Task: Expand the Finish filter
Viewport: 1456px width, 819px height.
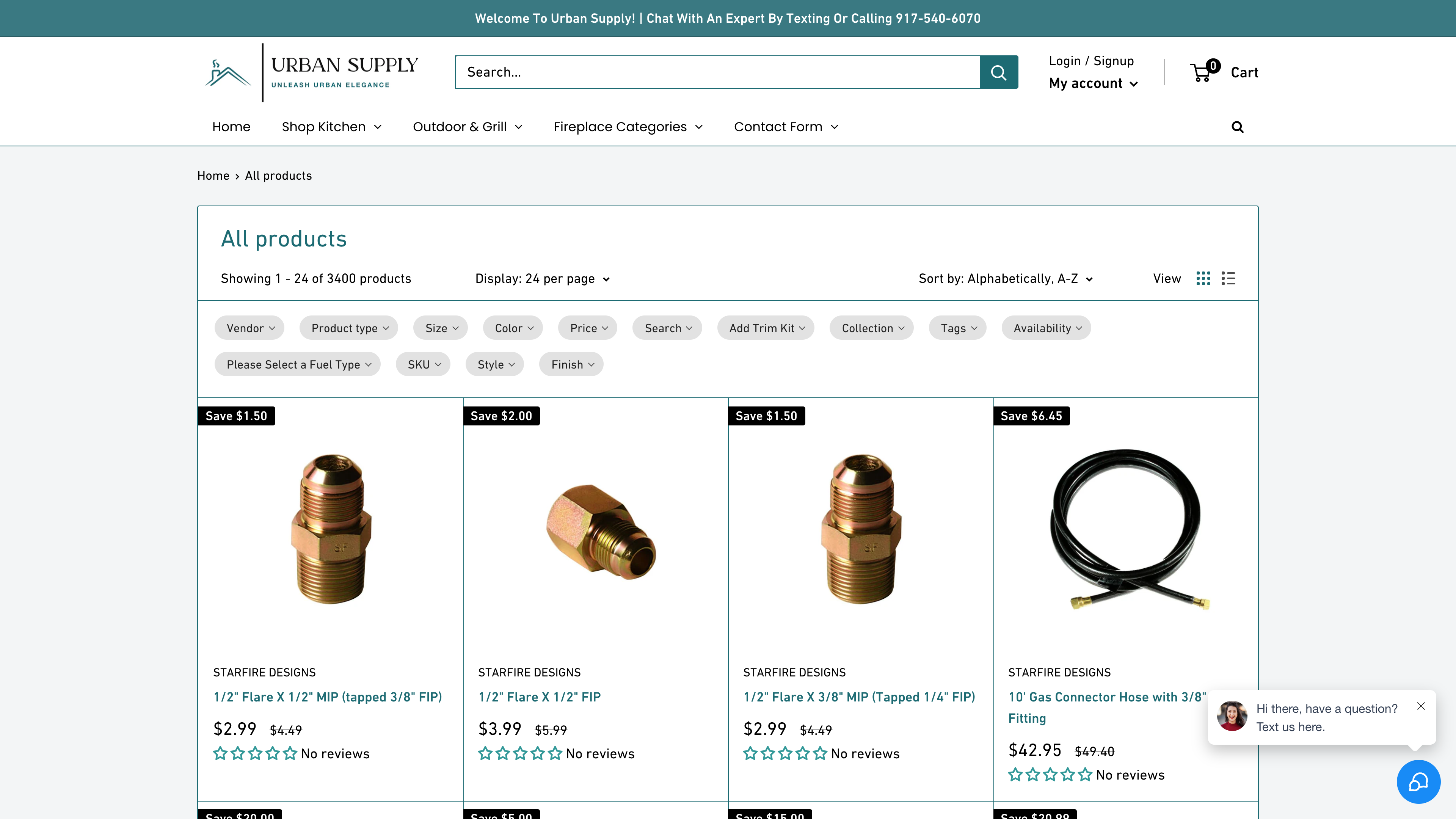Action: (571, 364)
